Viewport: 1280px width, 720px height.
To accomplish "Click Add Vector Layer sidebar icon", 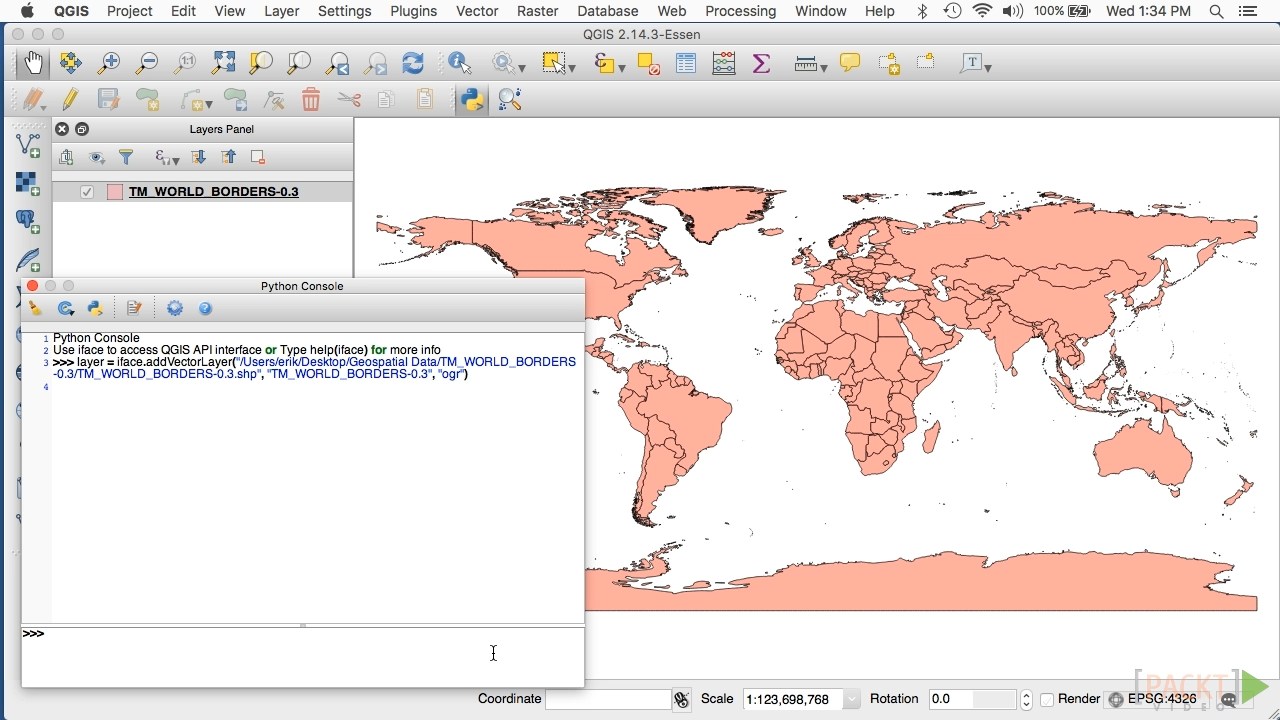I will coord(28,146).
